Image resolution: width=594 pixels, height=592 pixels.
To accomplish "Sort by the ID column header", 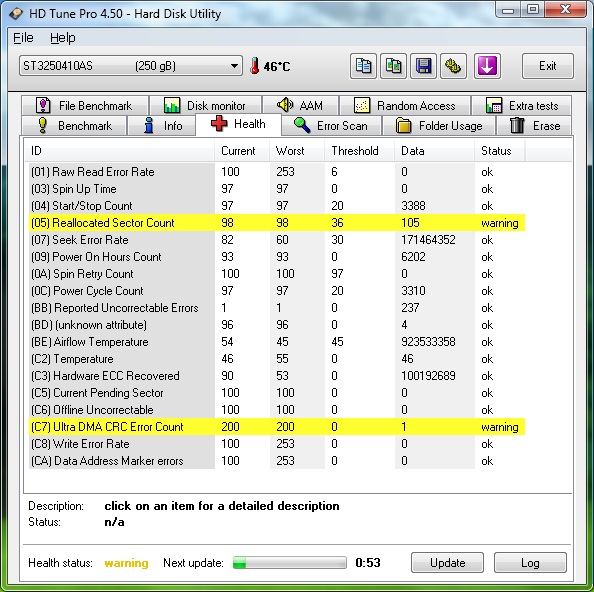I will click(119, 151).
